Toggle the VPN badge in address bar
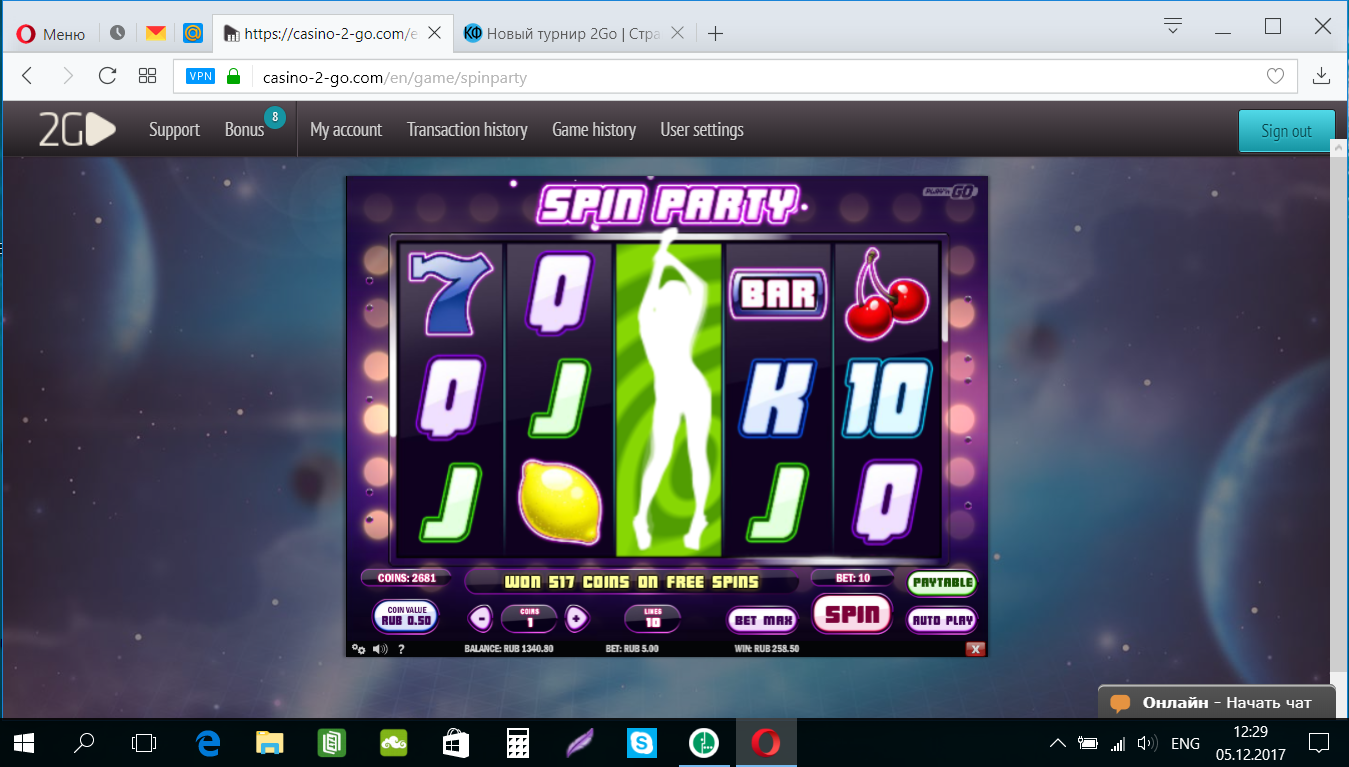This screenshot has height=767, width=1349. click(201, 76)
